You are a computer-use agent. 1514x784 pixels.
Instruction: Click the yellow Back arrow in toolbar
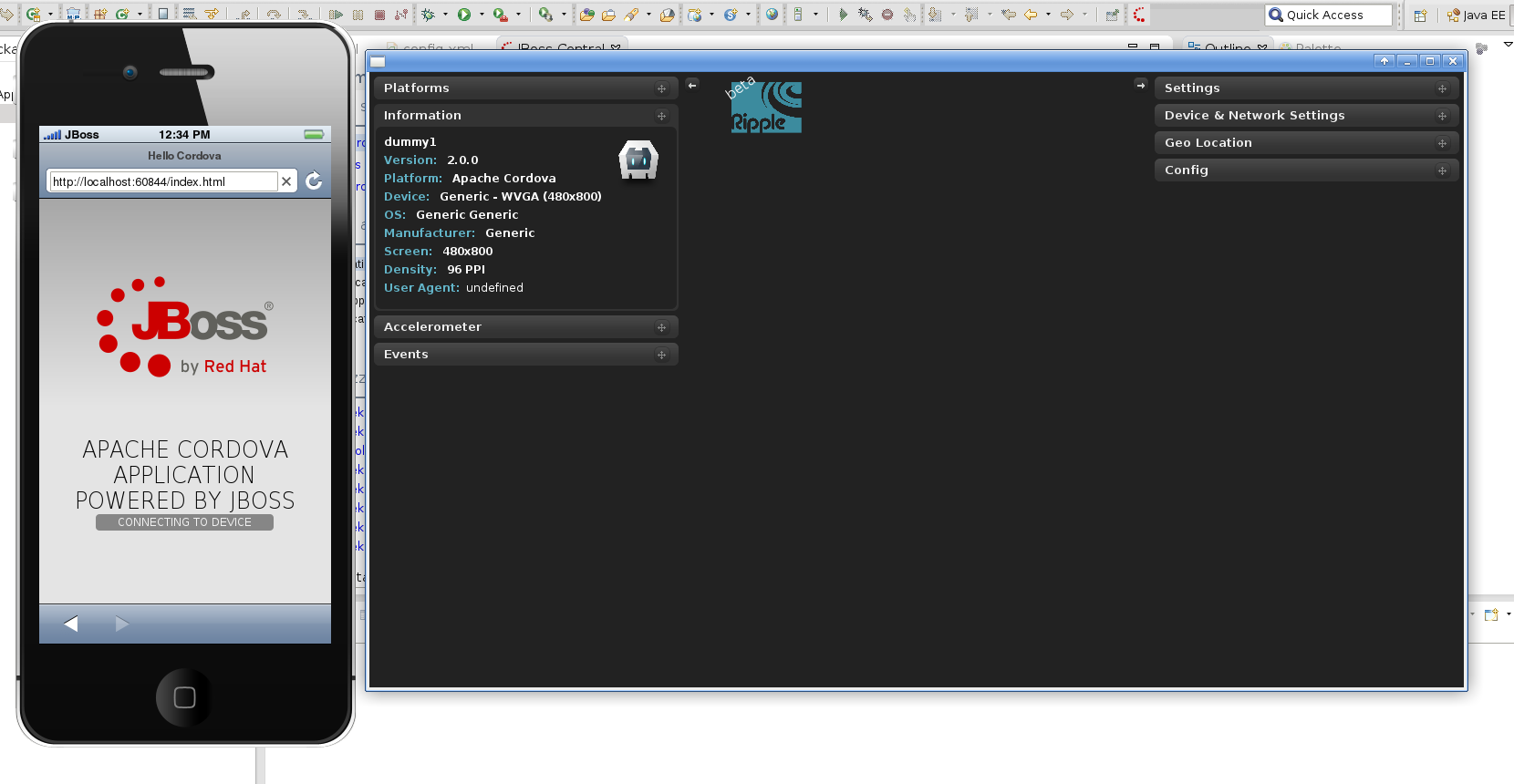pos(1031,15)
